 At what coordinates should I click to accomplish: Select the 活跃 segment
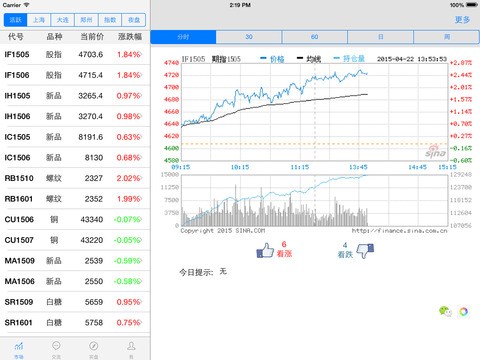[x=15, y=20]
